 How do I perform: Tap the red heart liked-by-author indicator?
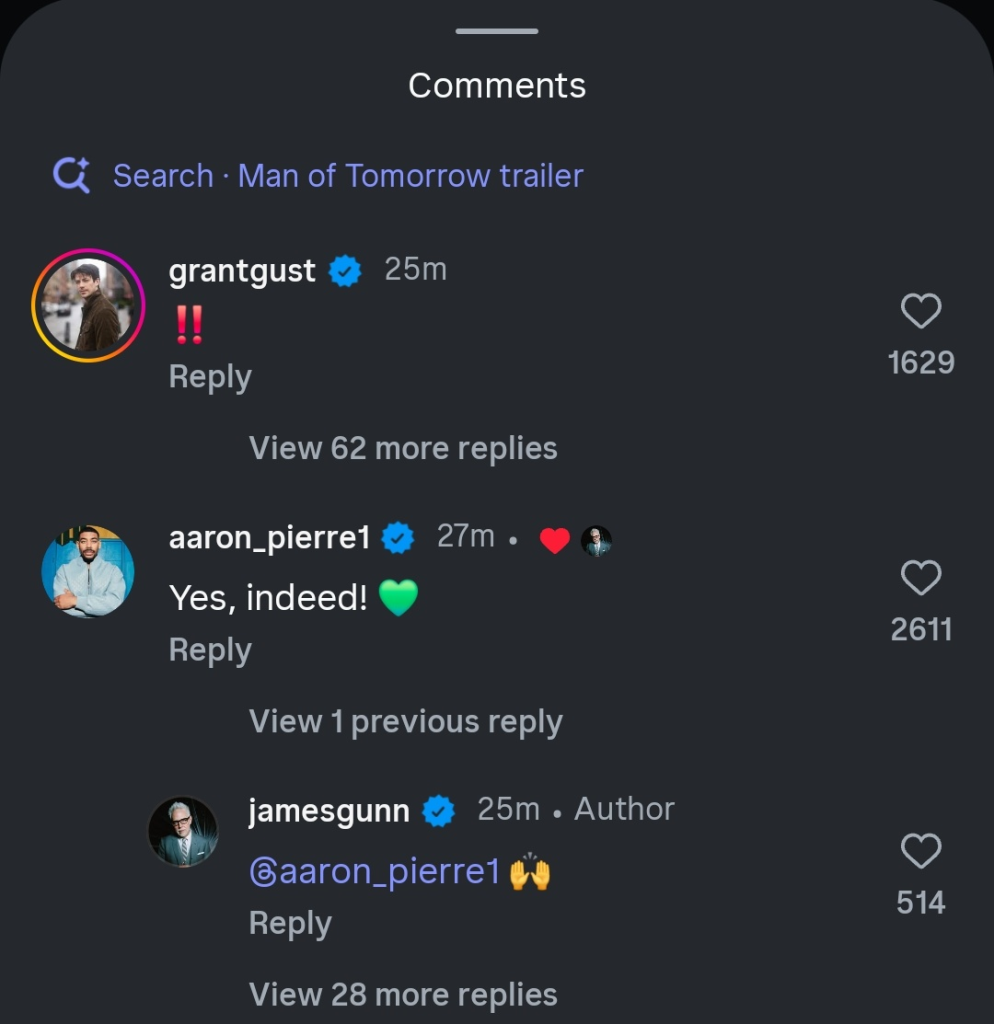coord(554,541)
